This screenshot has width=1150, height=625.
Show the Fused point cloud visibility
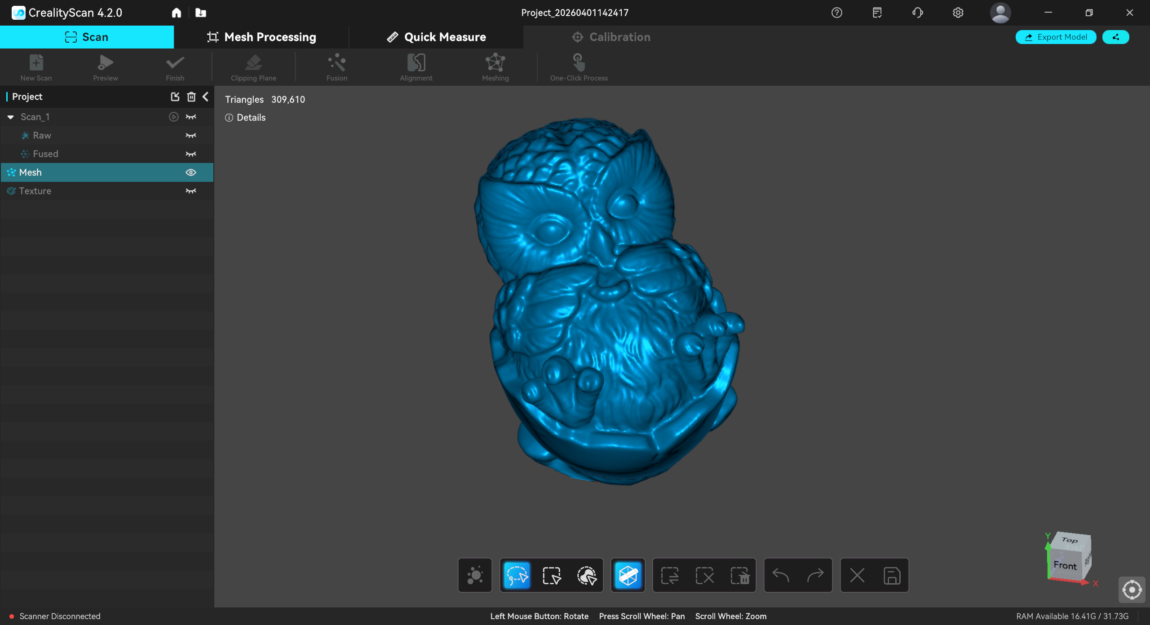coord(190,154)
